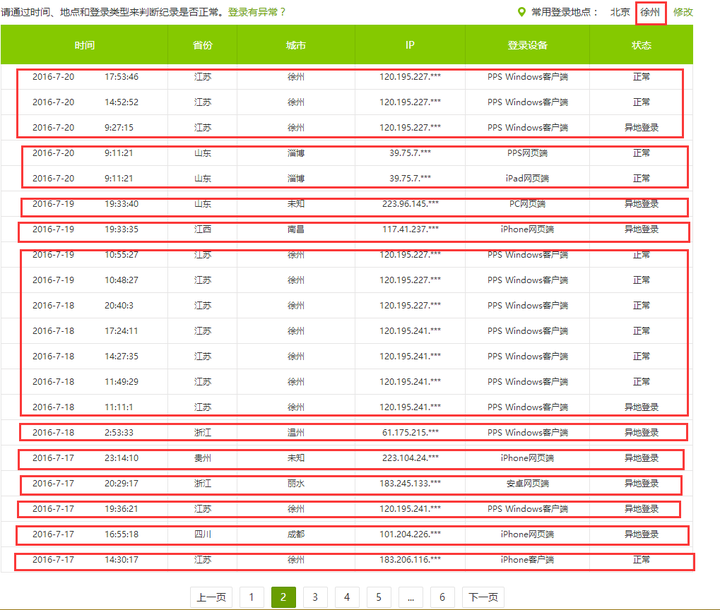Go to previous page with 上一页
Image resolution: width=720 pixels, height=610 pixels.
click(211, 597)
